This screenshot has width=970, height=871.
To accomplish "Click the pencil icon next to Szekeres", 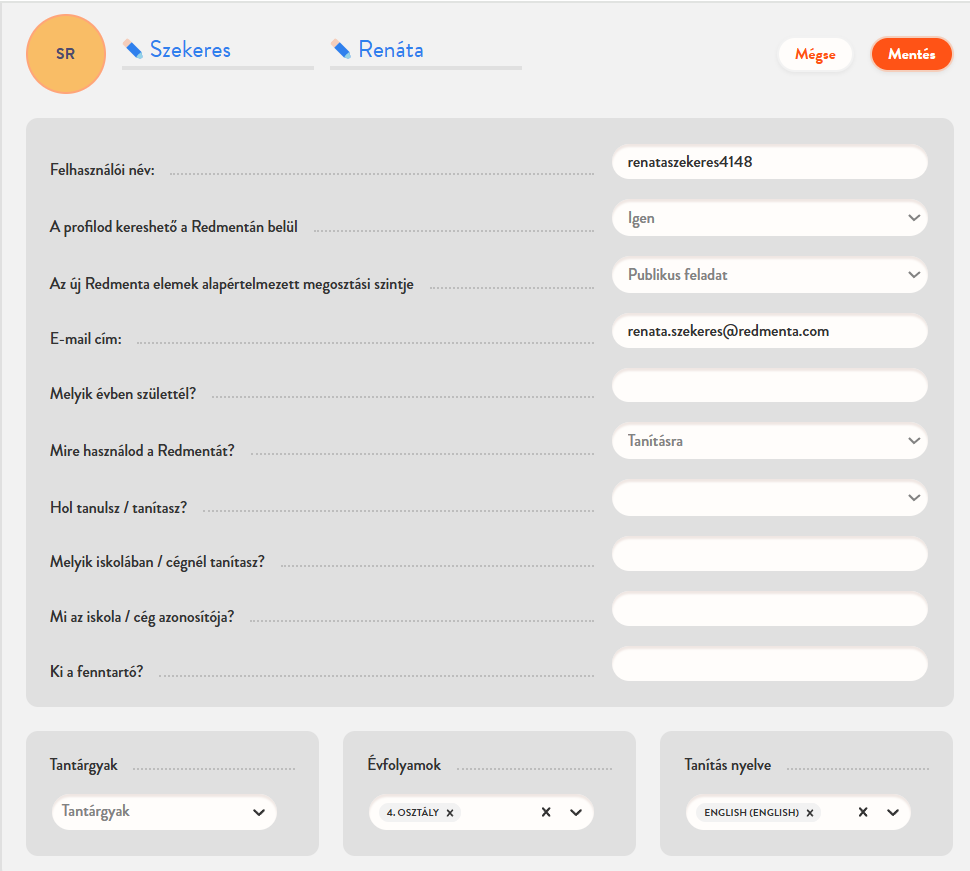I will 133,49.
